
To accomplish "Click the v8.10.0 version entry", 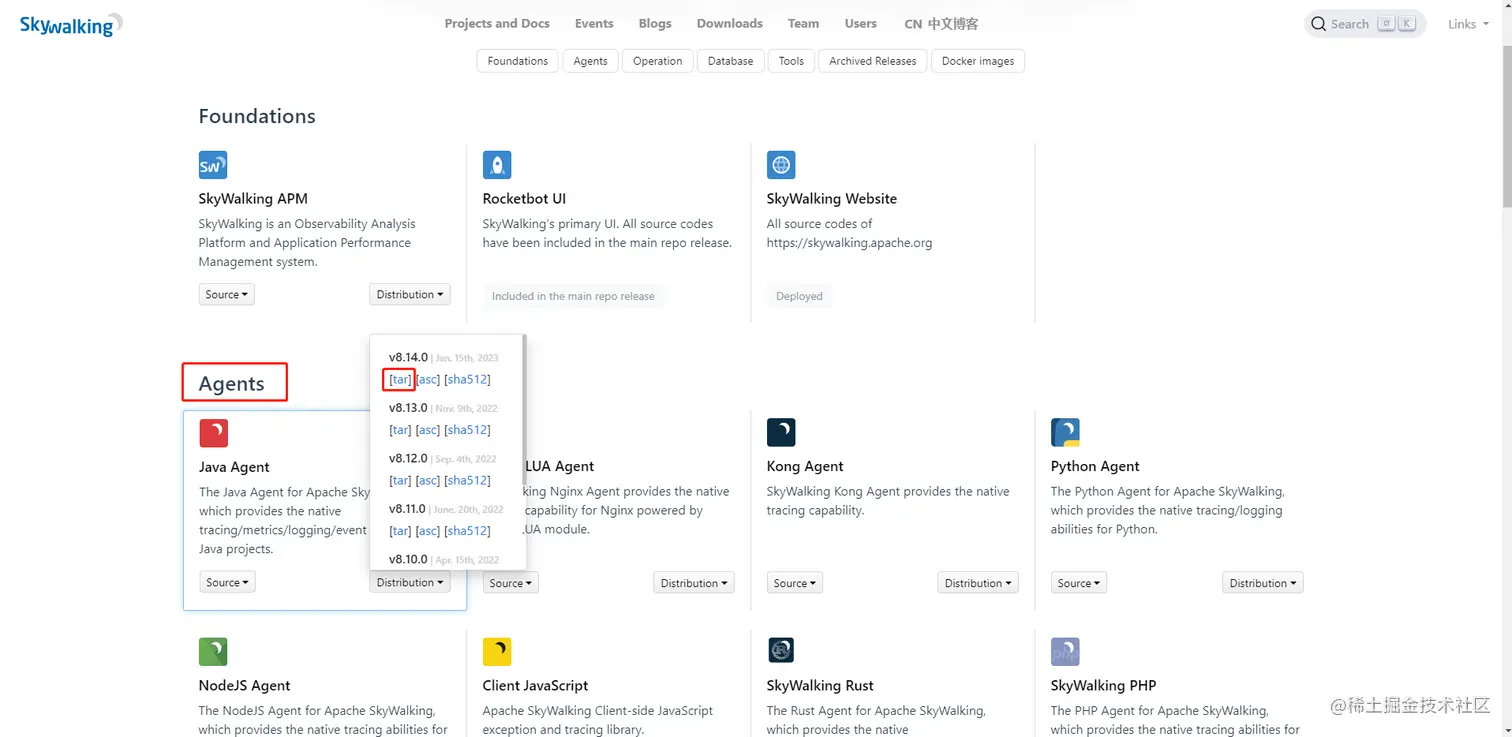I will 408,559.
